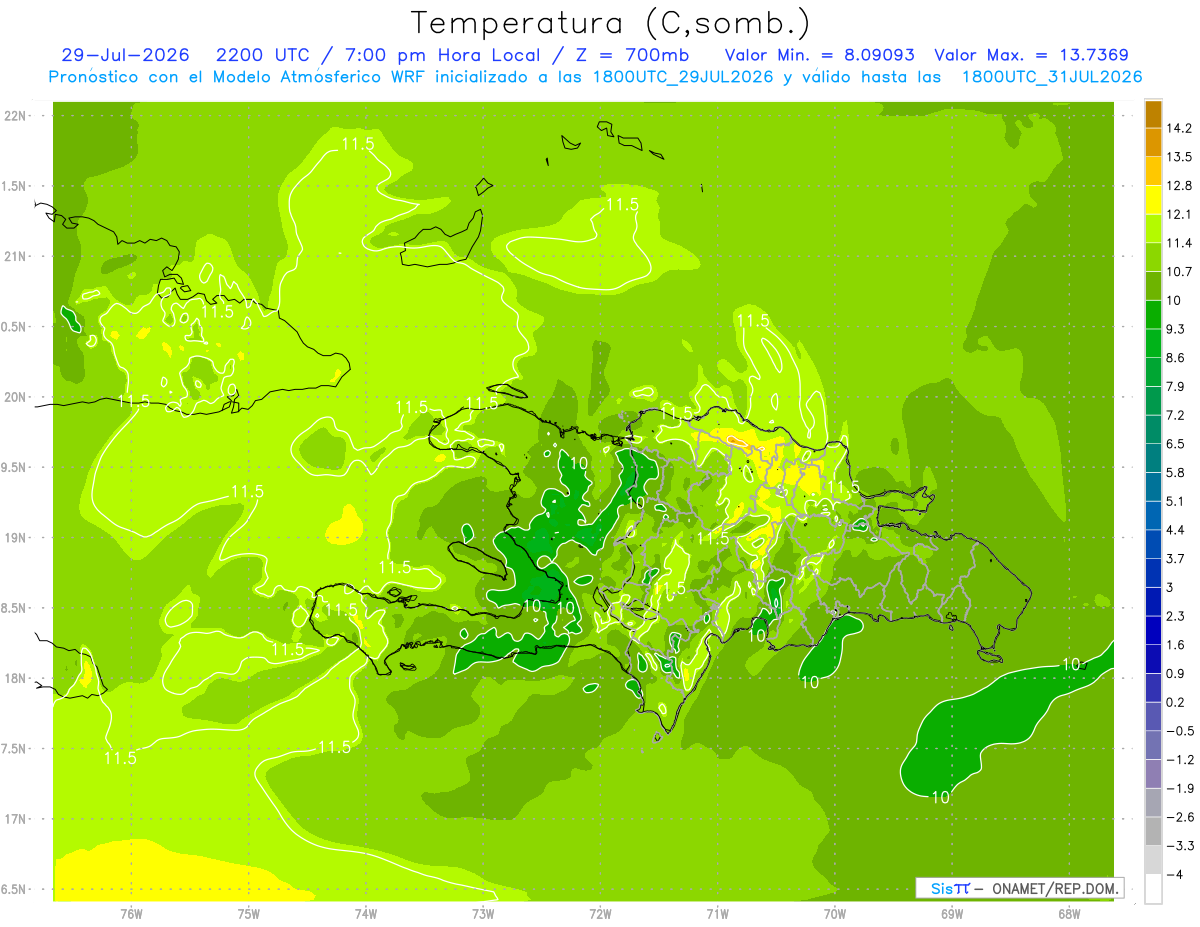Click the 2200 UTC time text
Viewport: 1200px width, 927px height.
[264, 55]
